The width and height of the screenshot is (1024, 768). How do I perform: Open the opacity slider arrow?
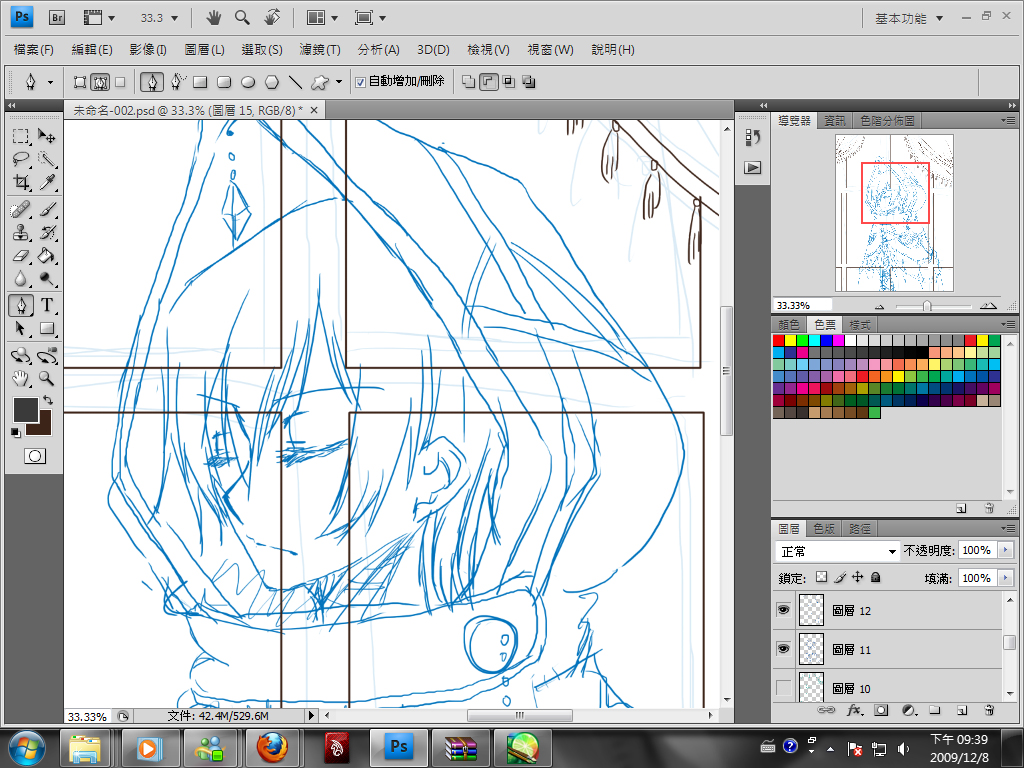(1006, 551)
